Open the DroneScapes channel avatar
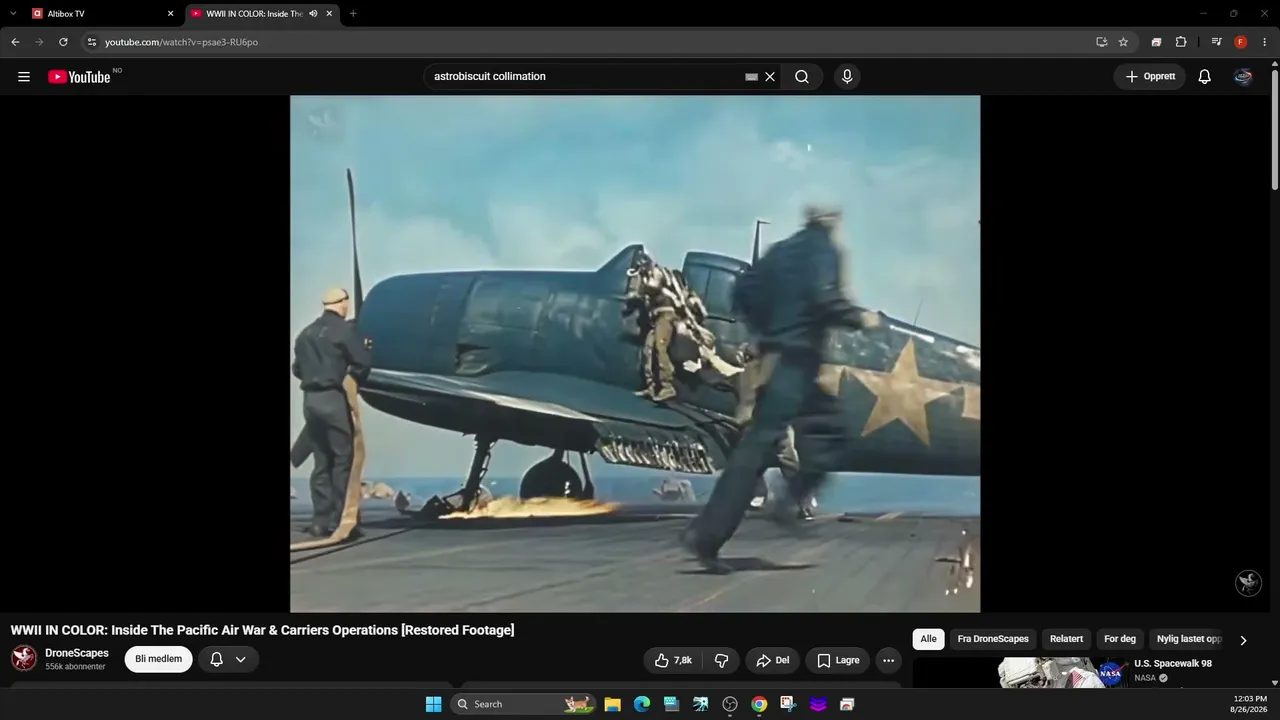Screen dimensions: 1280x720 24,658
